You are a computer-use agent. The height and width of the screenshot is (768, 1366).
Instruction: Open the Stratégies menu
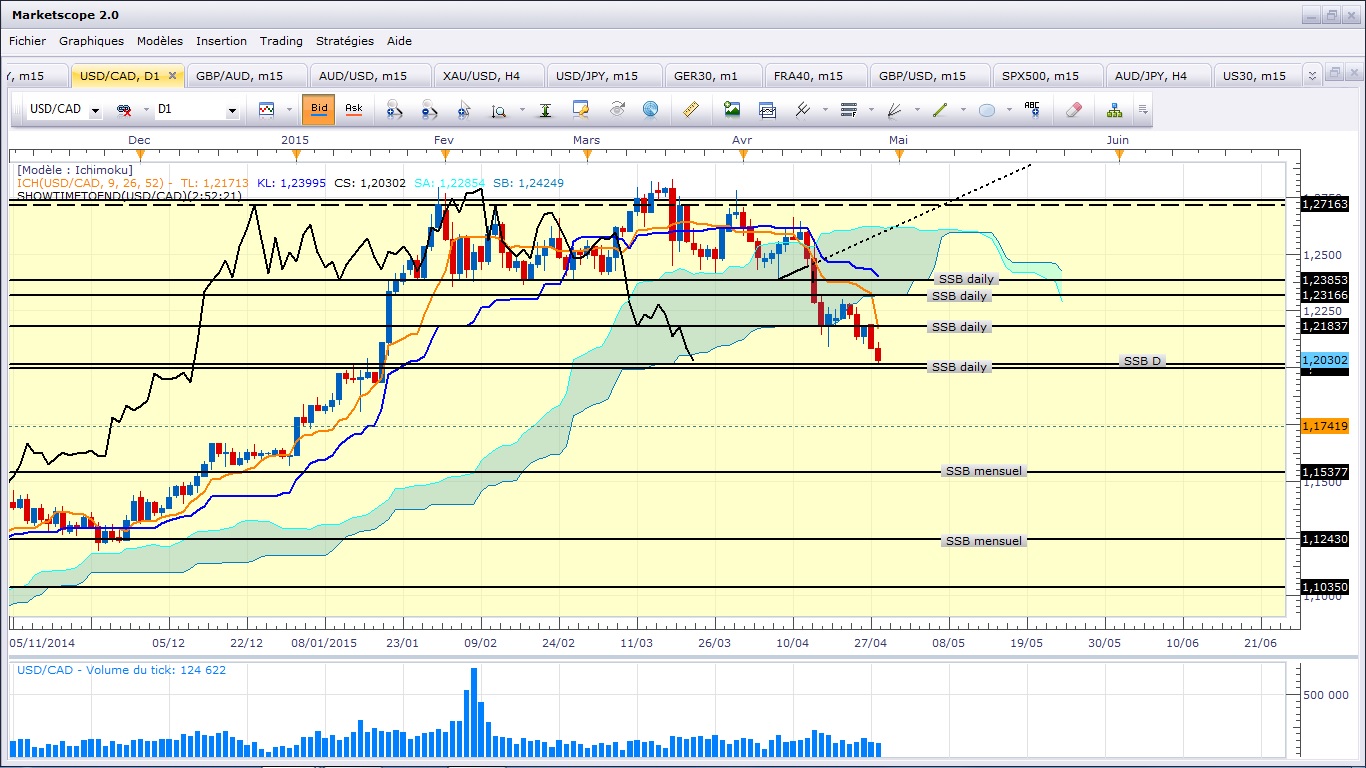tap(345, 41)
